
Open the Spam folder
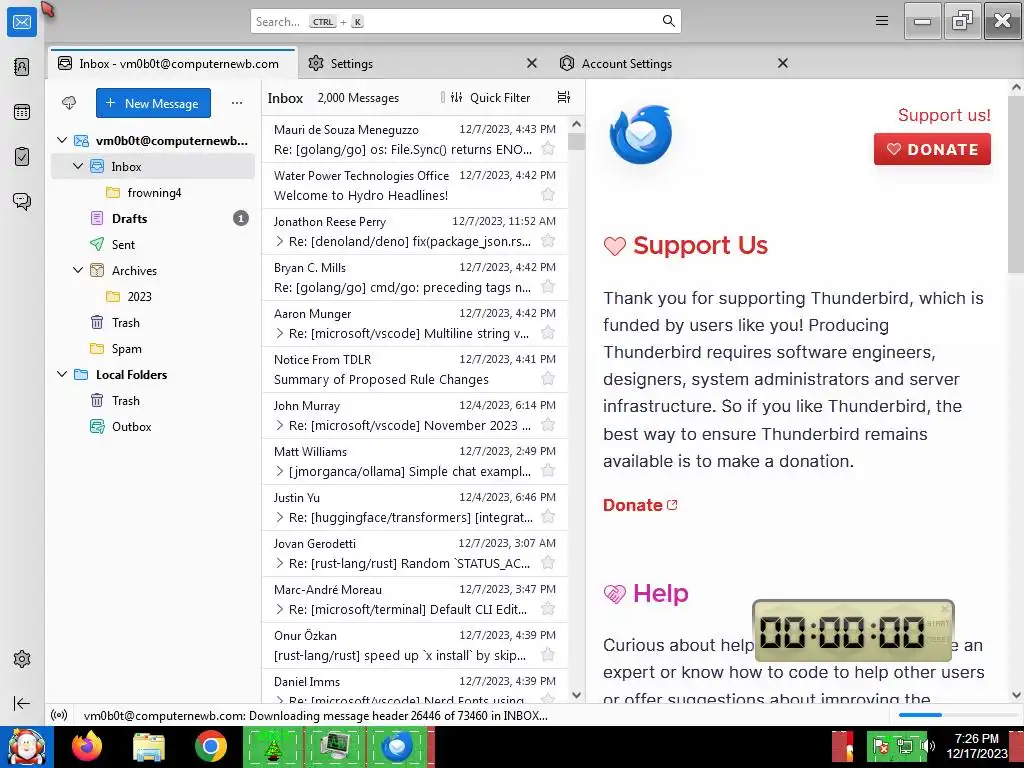tap(153, 349)
